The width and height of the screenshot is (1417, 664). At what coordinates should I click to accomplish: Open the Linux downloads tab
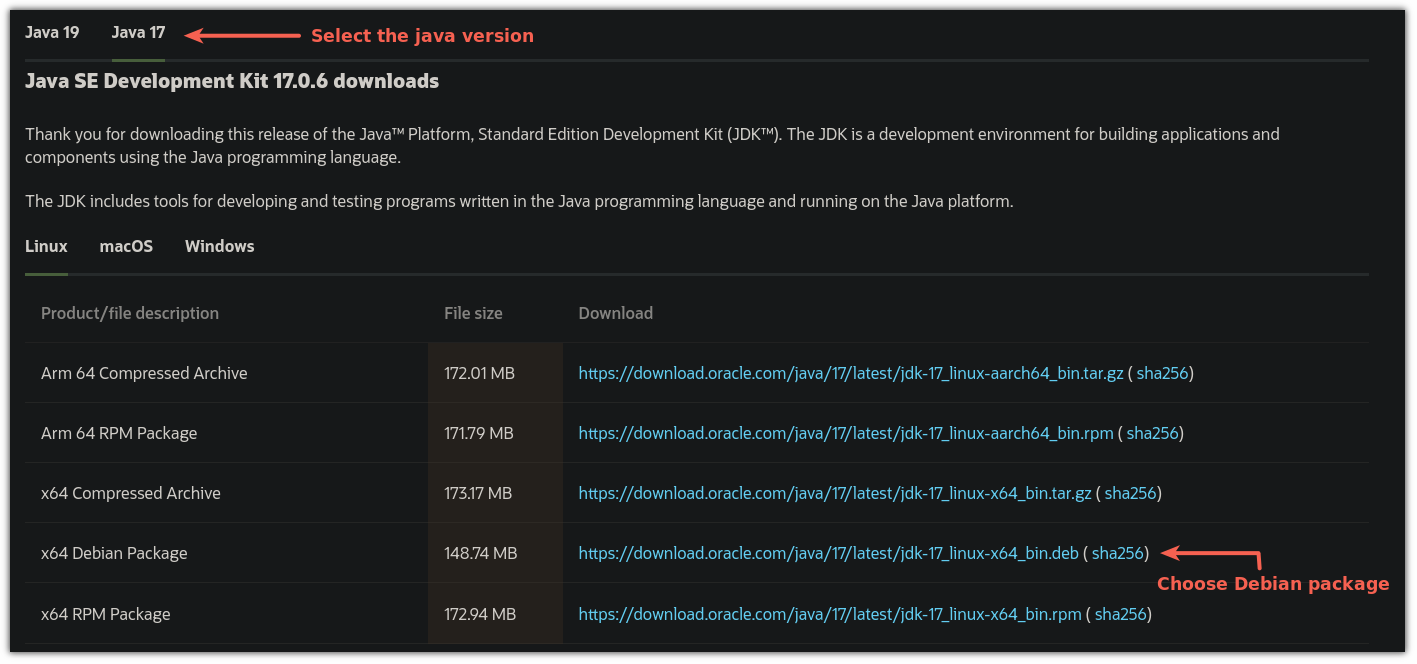46,246
